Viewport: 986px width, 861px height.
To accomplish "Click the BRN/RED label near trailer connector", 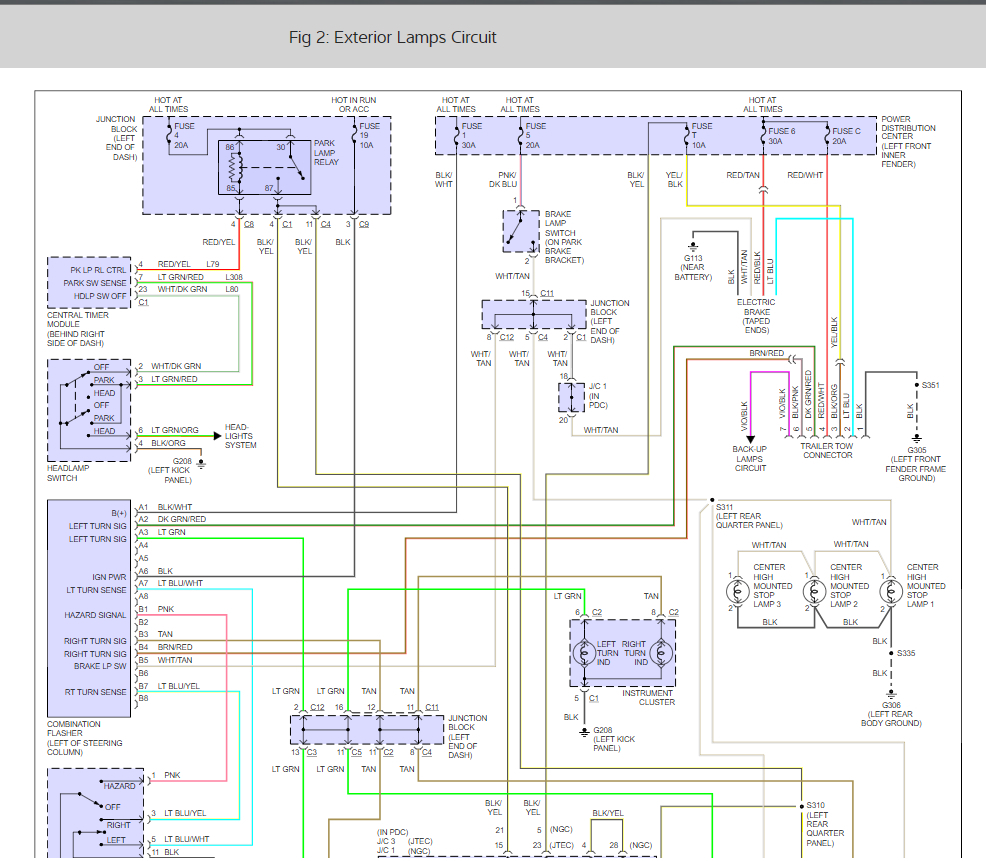I will (767, 353).
